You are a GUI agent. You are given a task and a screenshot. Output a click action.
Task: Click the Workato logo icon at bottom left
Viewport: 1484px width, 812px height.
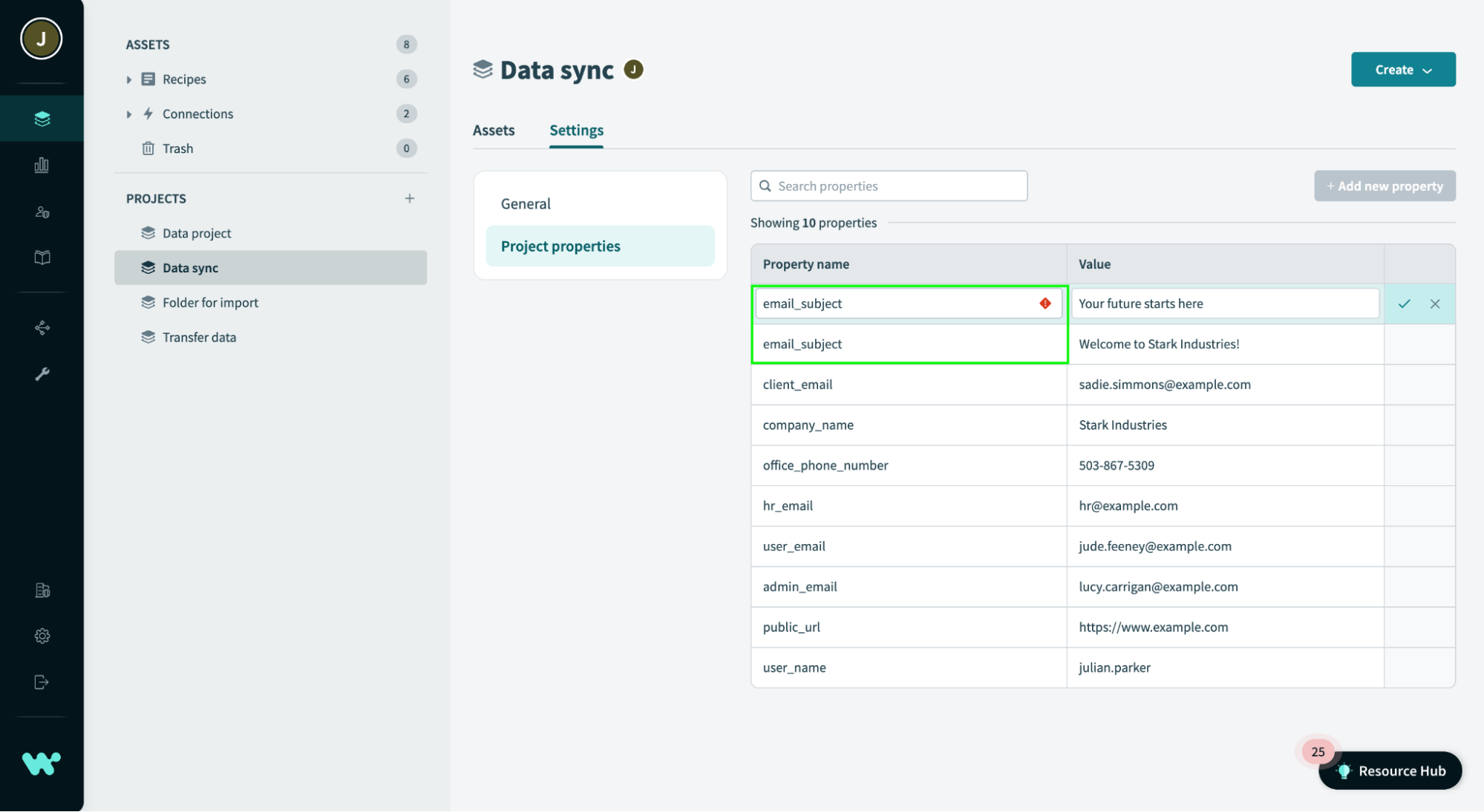click(x=42, y=763)
